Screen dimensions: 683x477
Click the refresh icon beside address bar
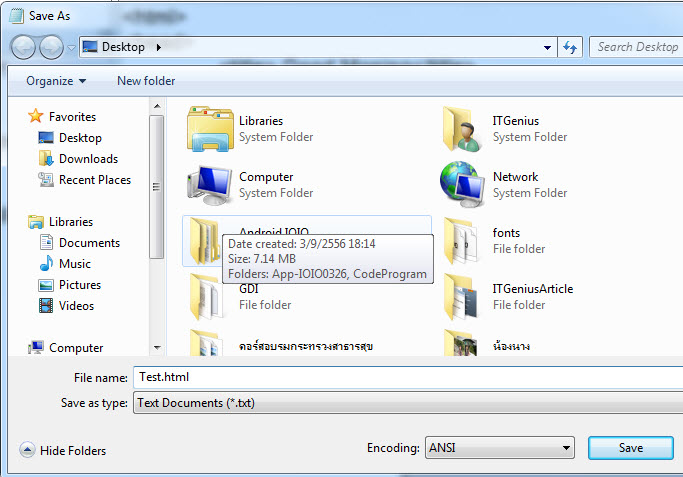click(x=571, y=47)
